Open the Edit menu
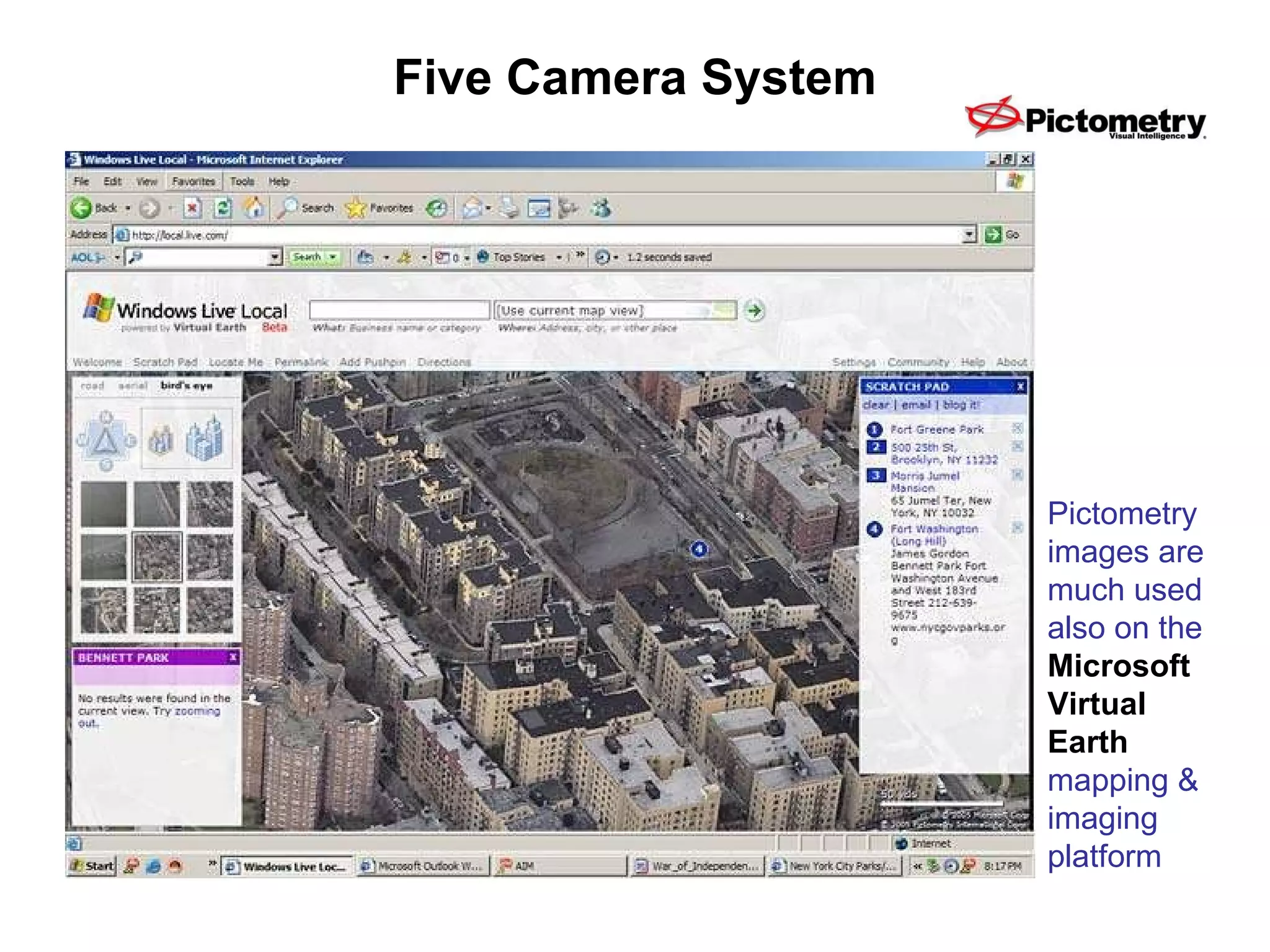1270x952 pixels. pyautogui.click(x=112, y=182)
